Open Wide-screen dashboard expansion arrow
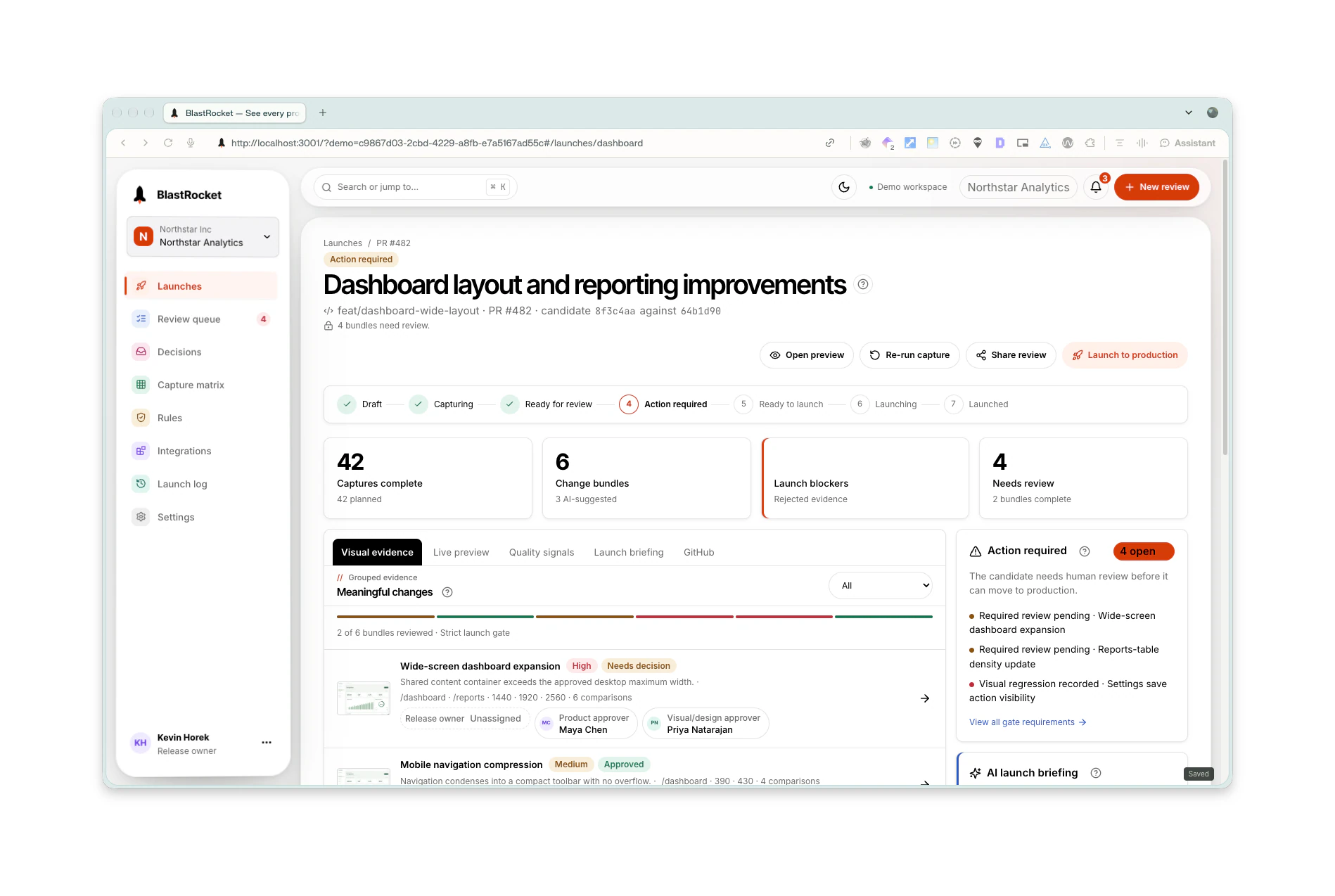Screen dimensions: 1335x896 925,698
